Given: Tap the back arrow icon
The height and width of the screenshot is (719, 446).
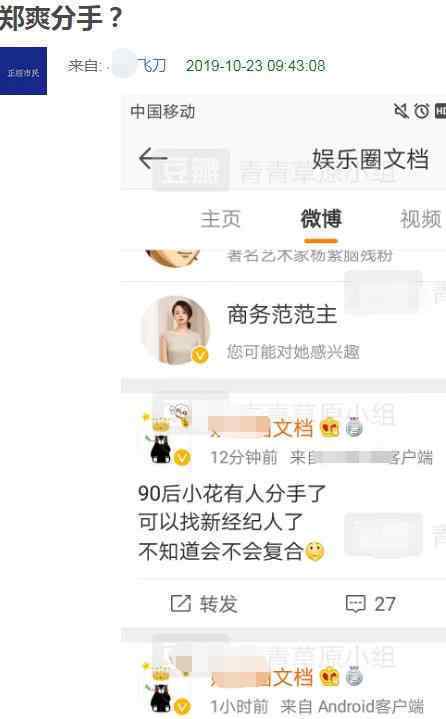Looking at the screenshot, I should 153,159.
